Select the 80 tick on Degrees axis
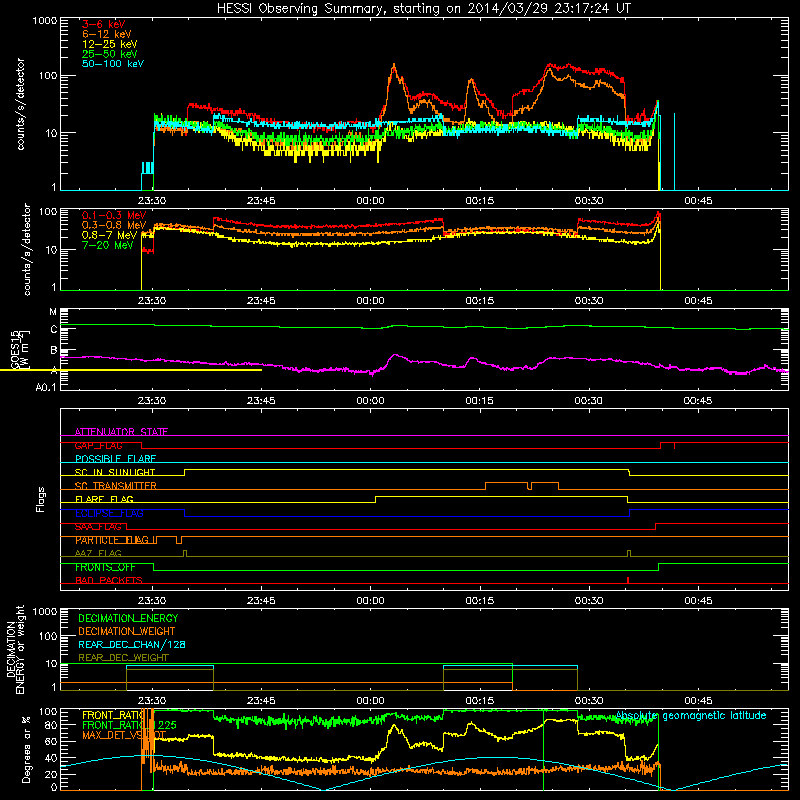800x800 pixels. point(51,724)
